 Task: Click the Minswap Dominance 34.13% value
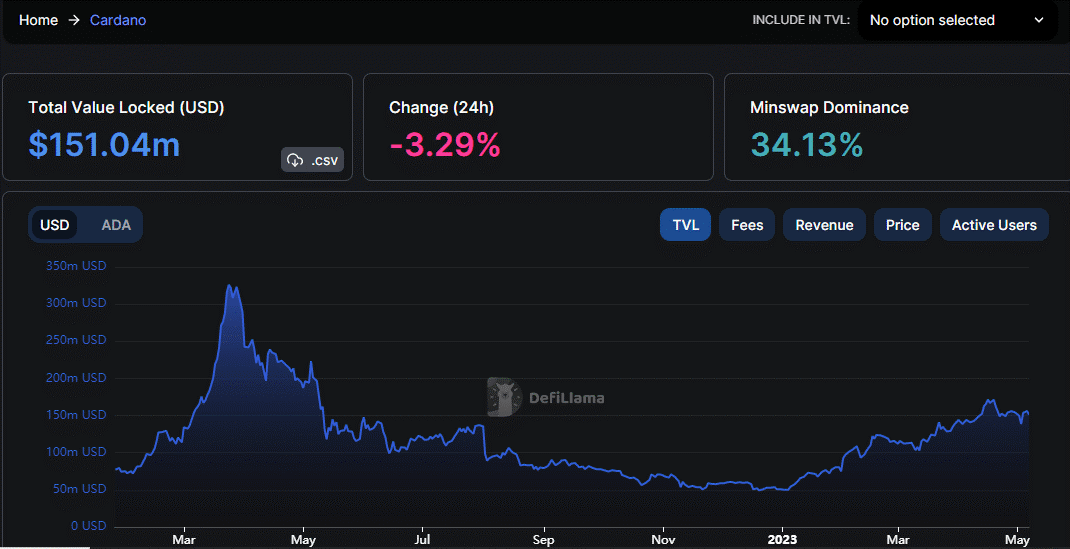pos(807,145)
